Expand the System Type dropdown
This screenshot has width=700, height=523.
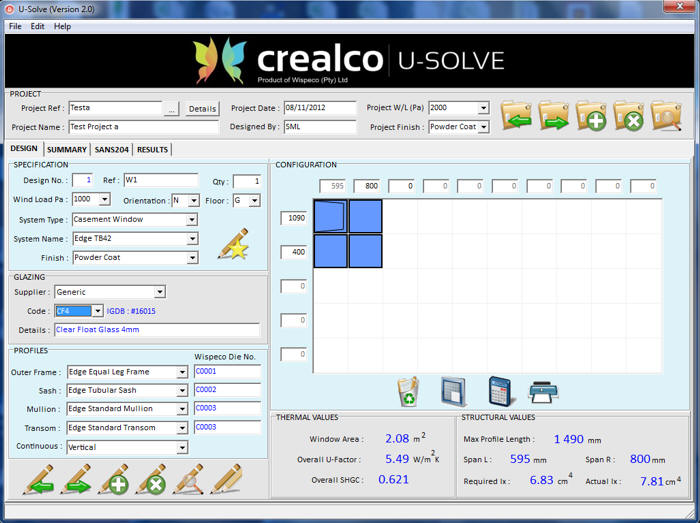coord(192,220)
